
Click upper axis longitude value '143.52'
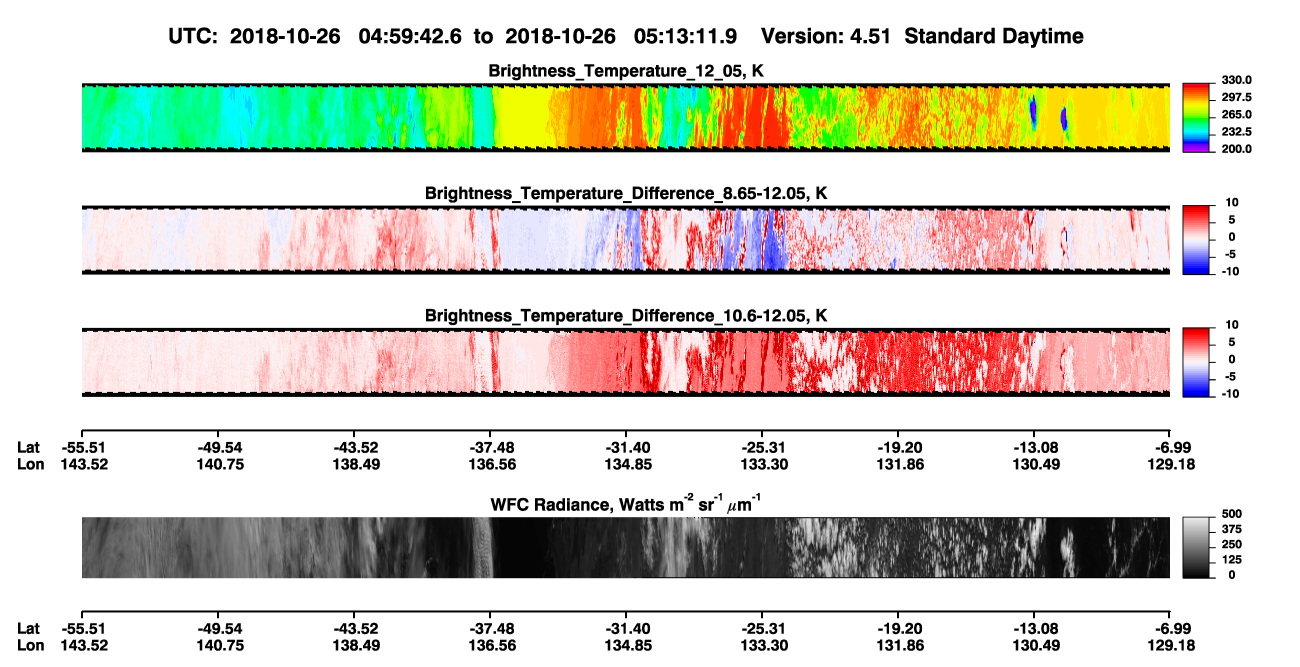click(82, 464)
